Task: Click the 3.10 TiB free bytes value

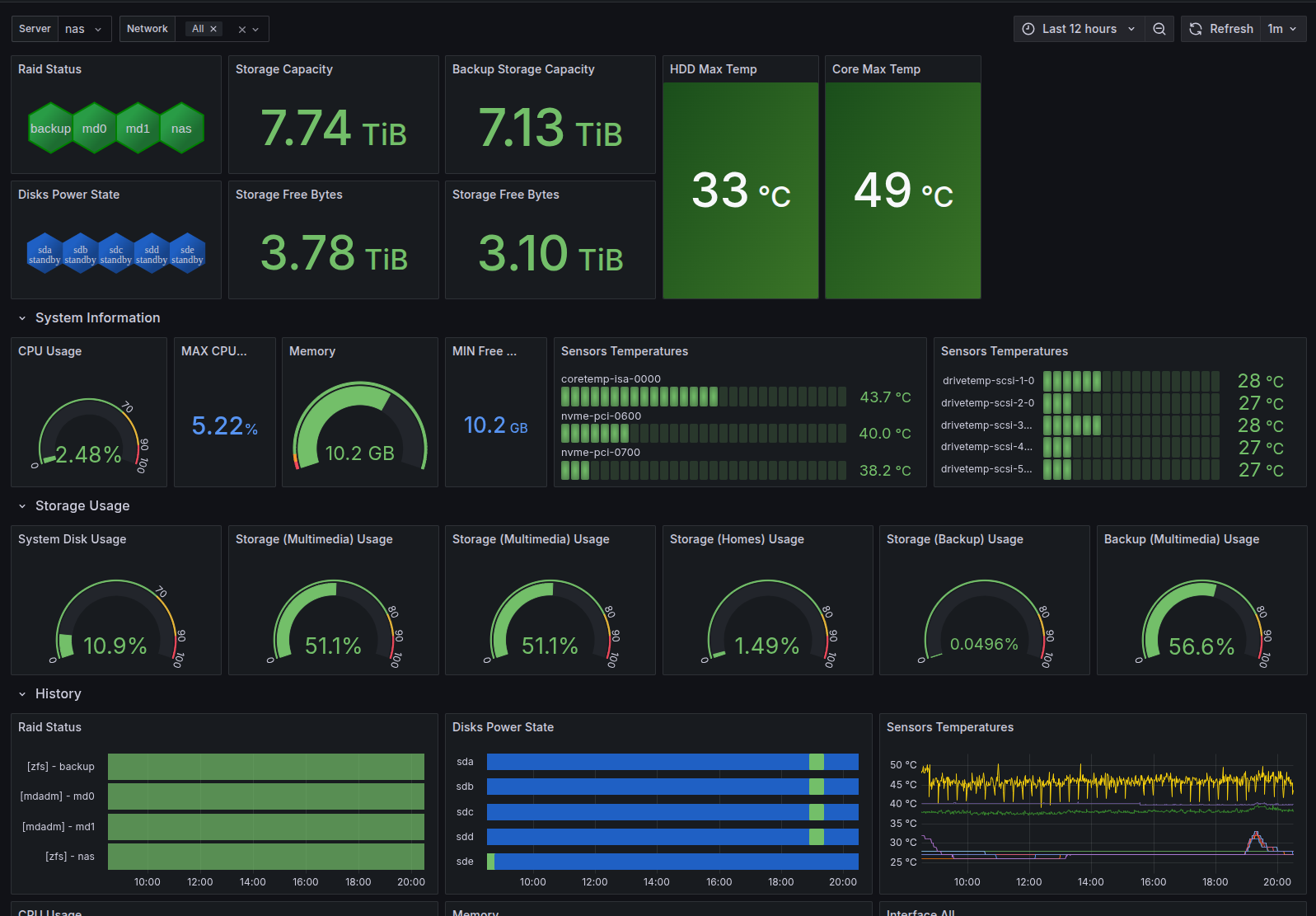Action: [x=550, y=253]
